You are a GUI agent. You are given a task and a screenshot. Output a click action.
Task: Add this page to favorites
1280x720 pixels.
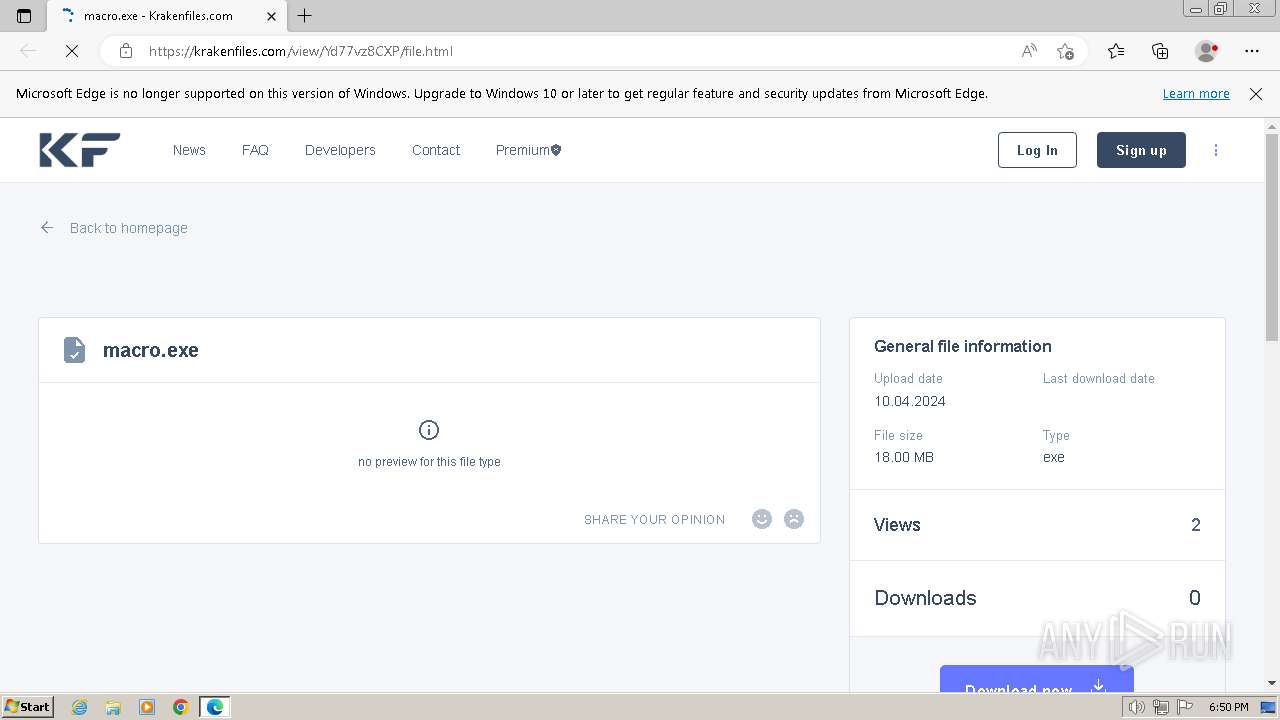click(1065, 51)
